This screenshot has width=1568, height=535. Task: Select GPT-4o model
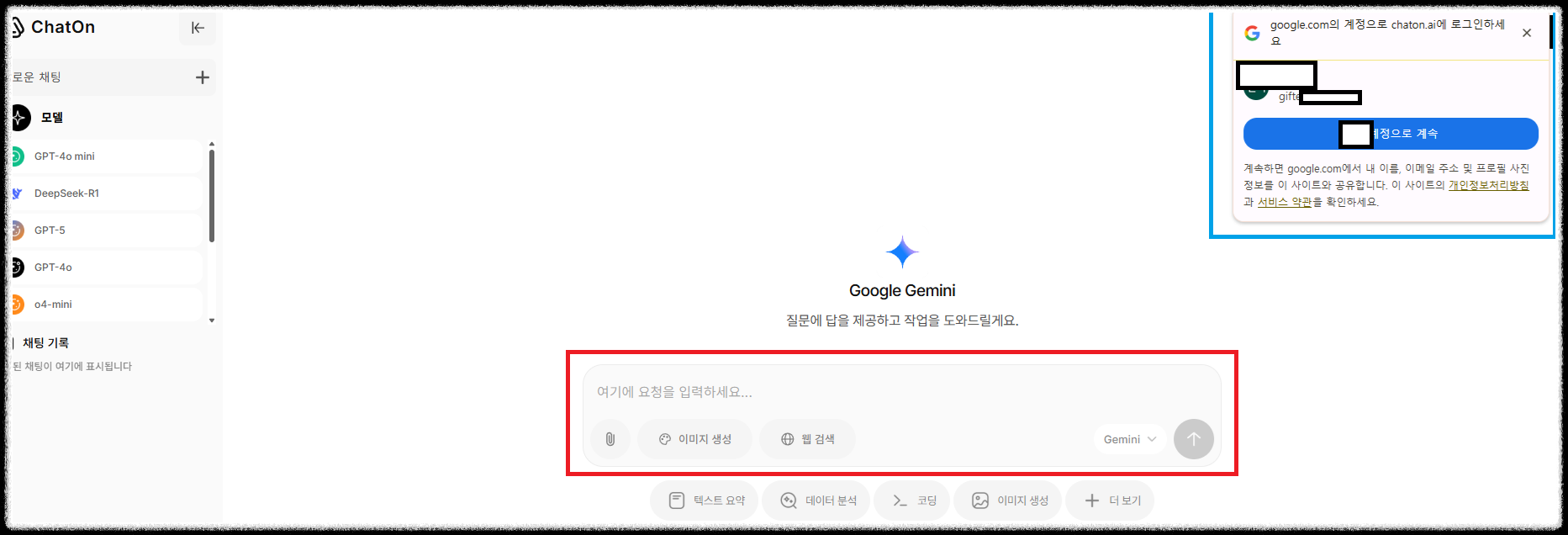[x=106, y=267]
